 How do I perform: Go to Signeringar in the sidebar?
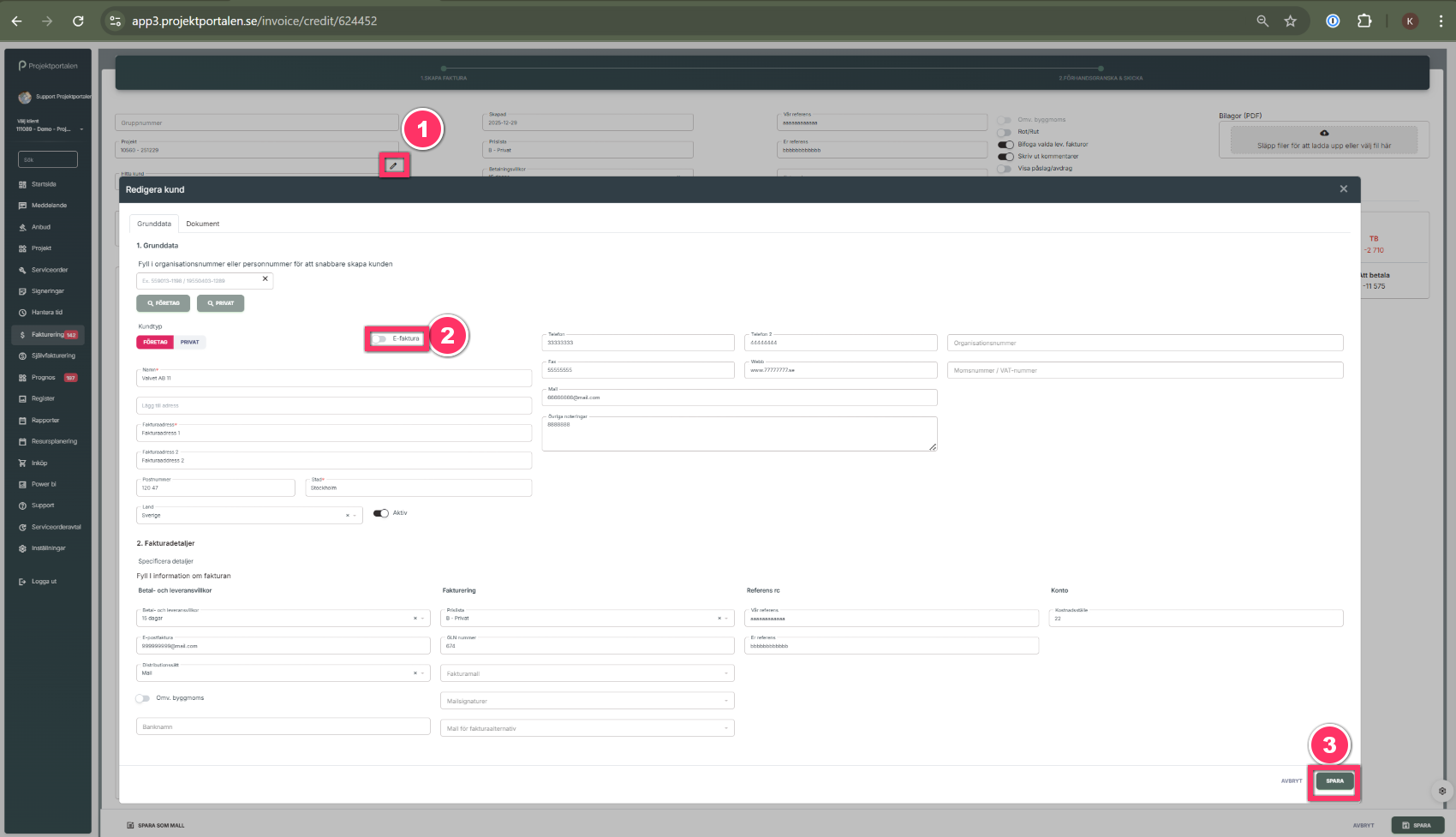pyautogui.click(x=48, y=291)
